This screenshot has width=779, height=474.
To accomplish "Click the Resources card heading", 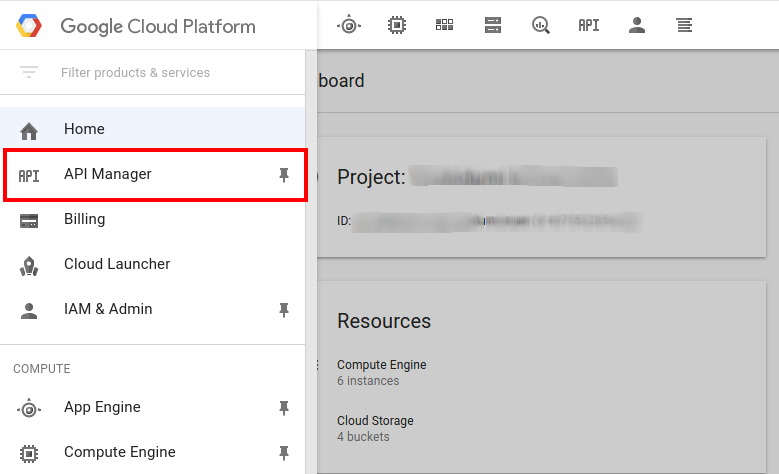I will [384, 321].
